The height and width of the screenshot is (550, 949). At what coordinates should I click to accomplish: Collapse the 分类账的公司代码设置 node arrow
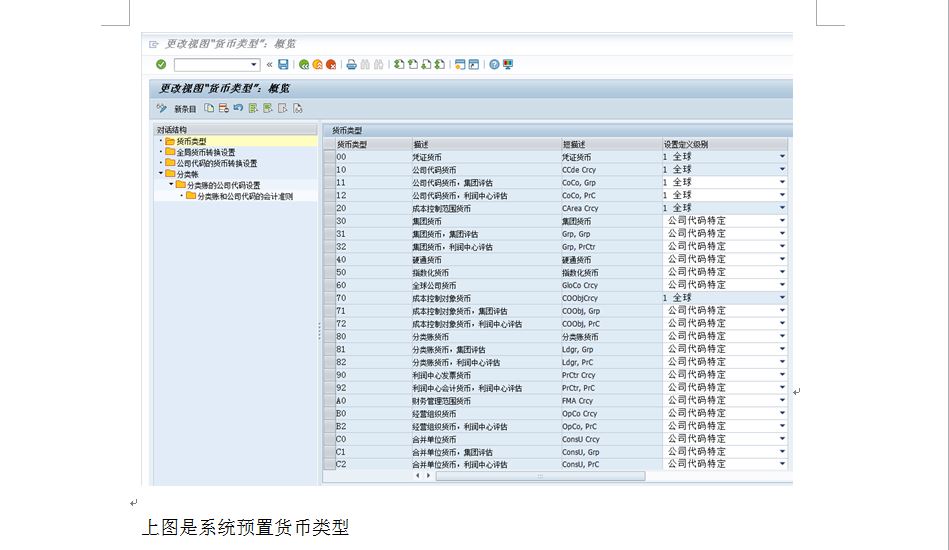171,185
